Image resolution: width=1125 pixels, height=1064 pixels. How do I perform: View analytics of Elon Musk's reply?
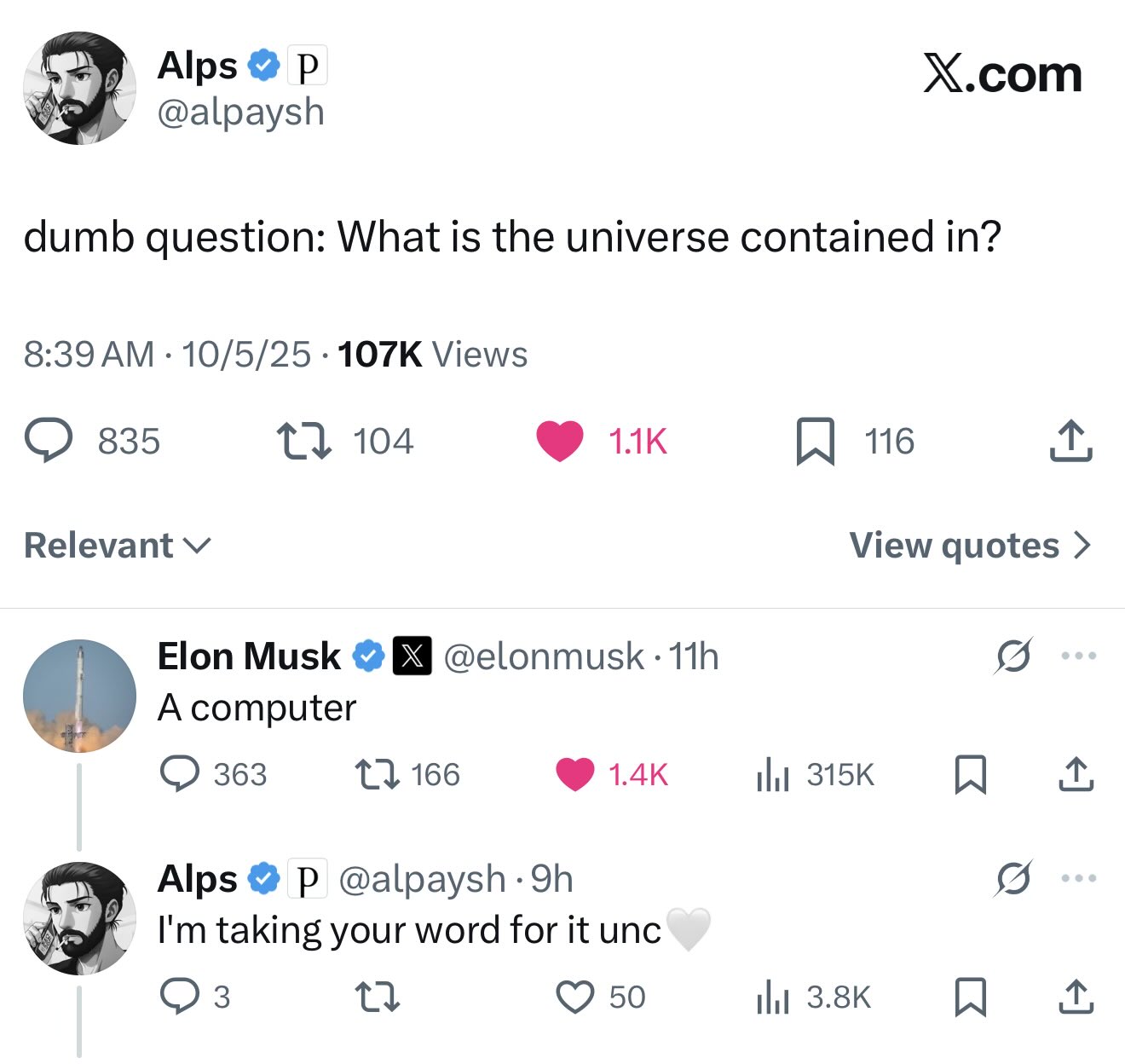[x=773, y=774]
